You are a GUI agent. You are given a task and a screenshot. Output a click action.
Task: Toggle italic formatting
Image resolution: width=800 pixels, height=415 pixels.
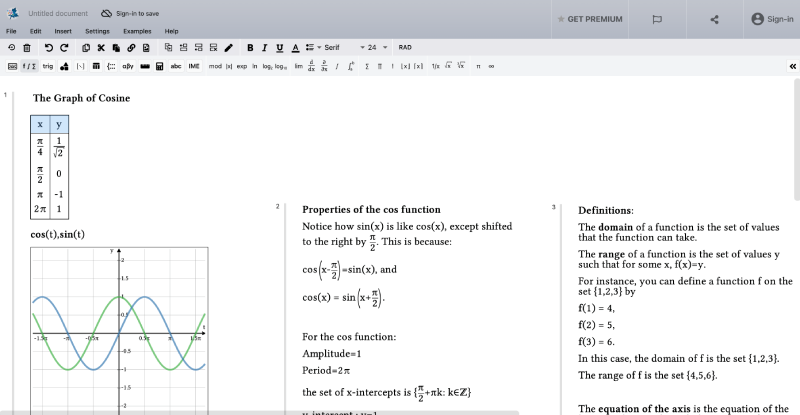[x=264, y=47]
